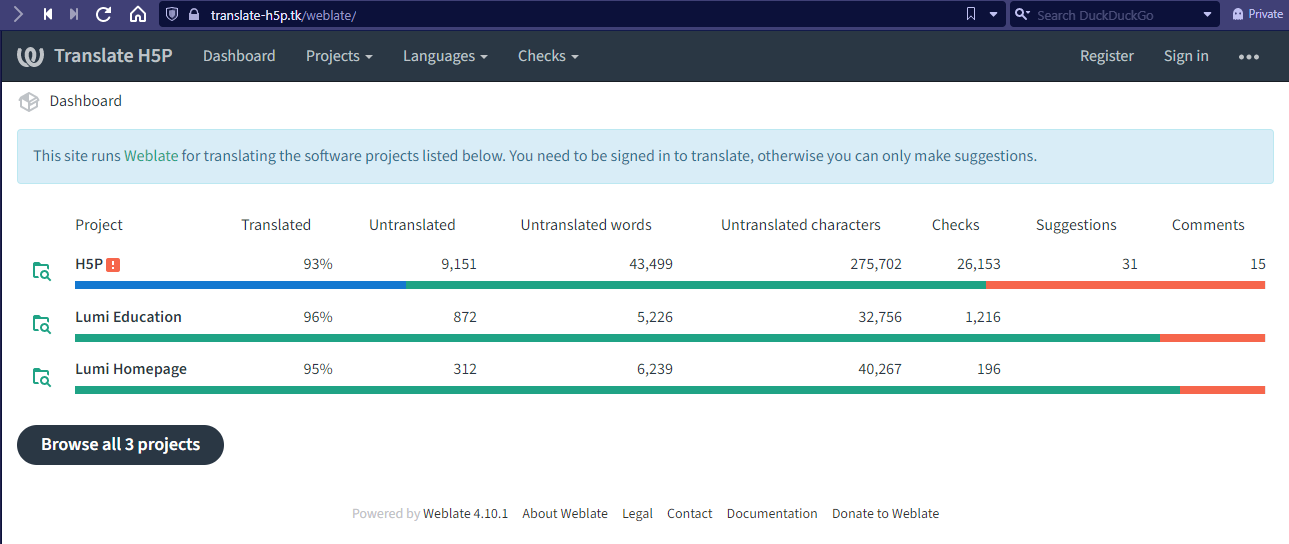Screen dimensions: 1289x544
Task: Sort by the Suggestions column header
Action: pos(1076,225)
